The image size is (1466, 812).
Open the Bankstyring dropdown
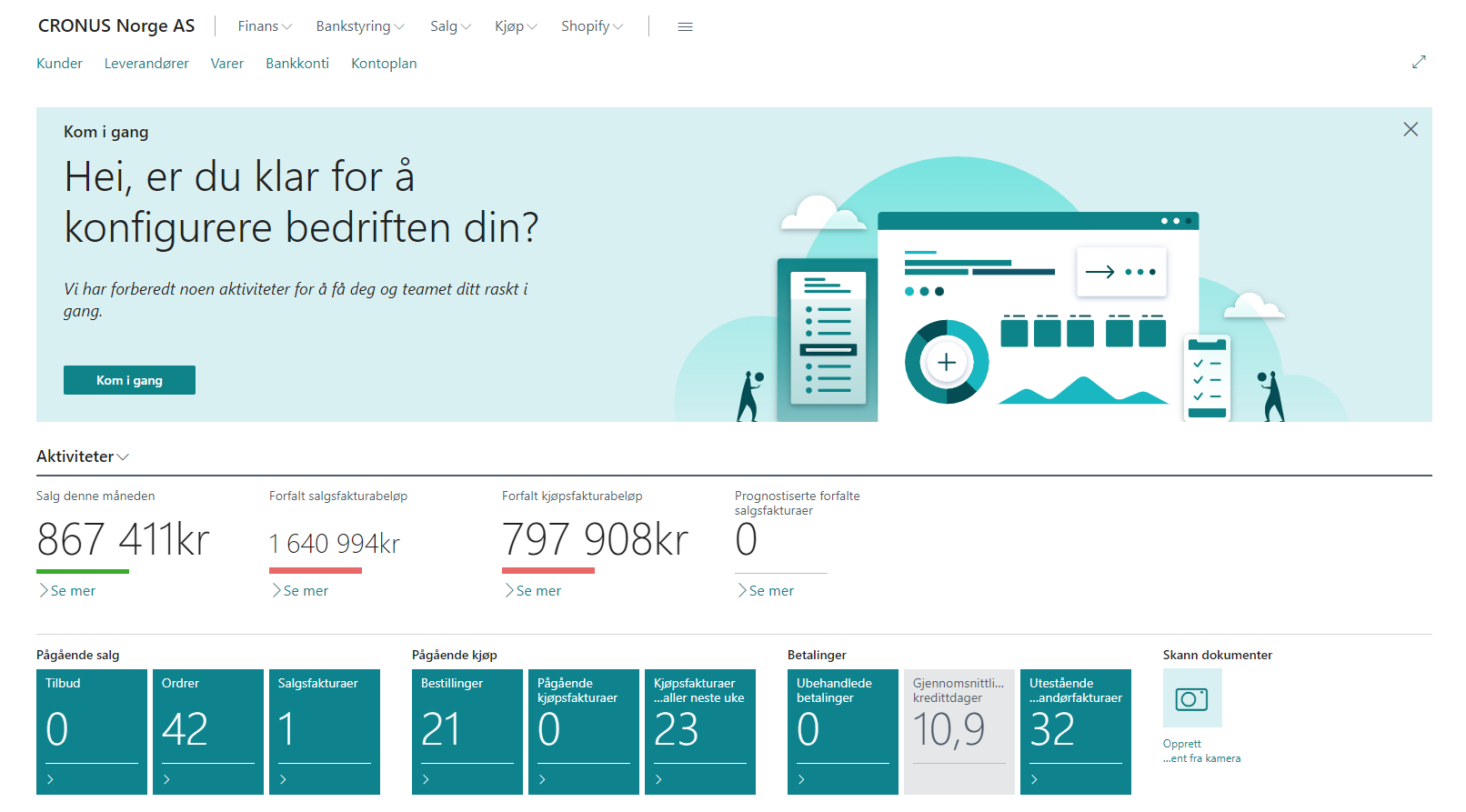pos(359,26)
